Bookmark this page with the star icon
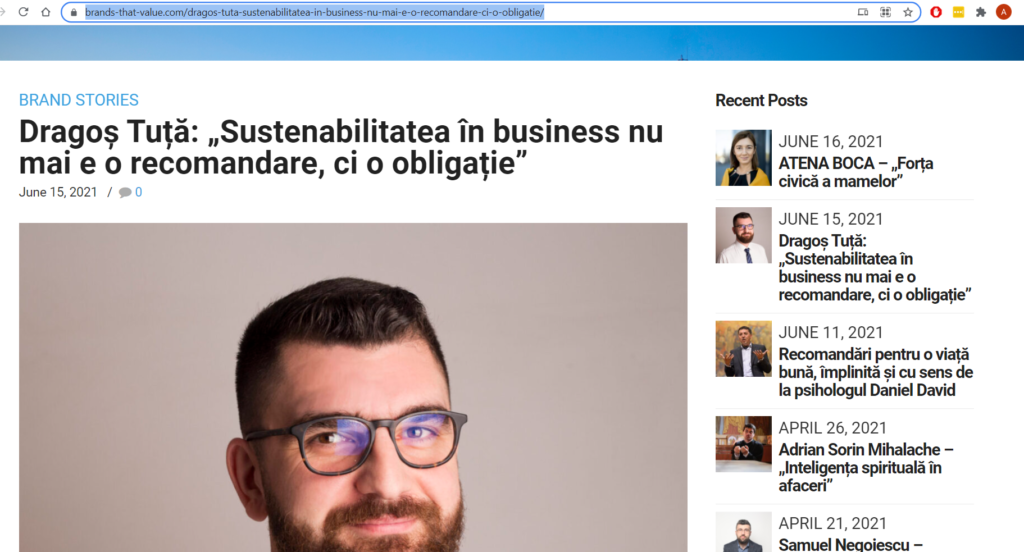The height and width of the screenshot is (552, 1024). [x=908, y=12]
